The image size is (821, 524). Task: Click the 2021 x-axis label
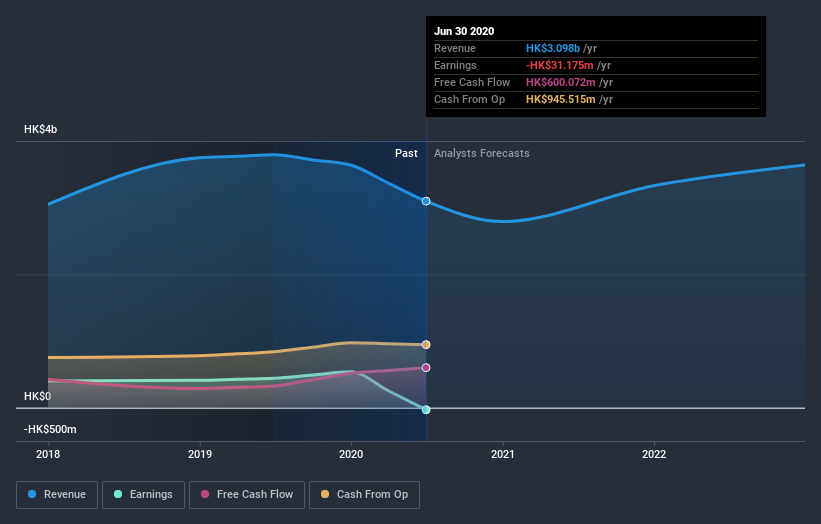click(x=503, y=454)
